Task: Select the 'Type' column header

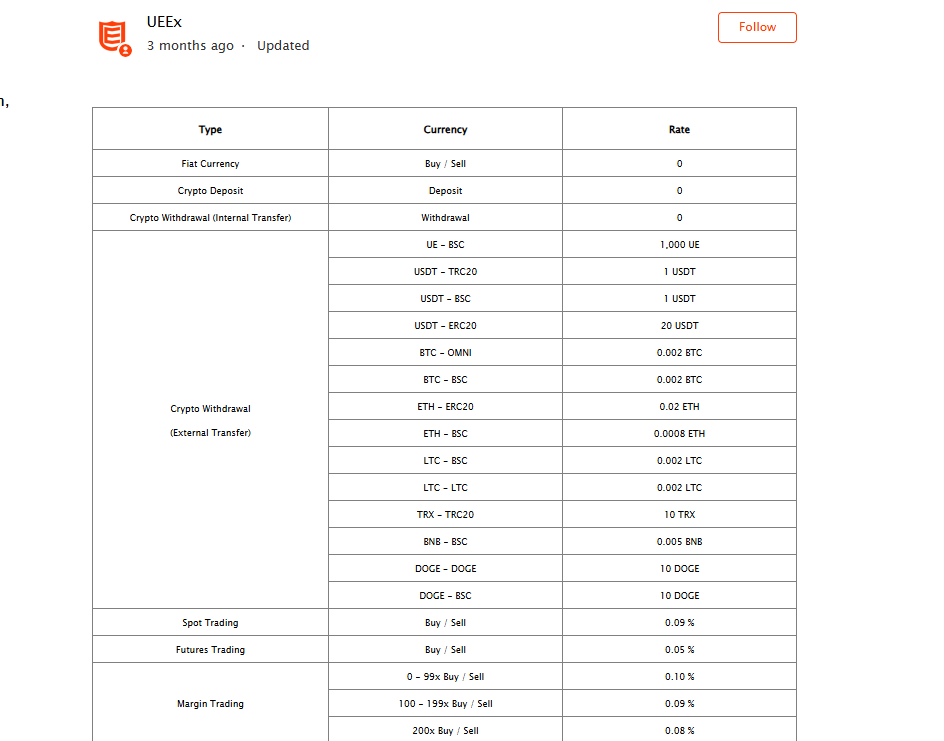Action: click(x=210, y=129)
